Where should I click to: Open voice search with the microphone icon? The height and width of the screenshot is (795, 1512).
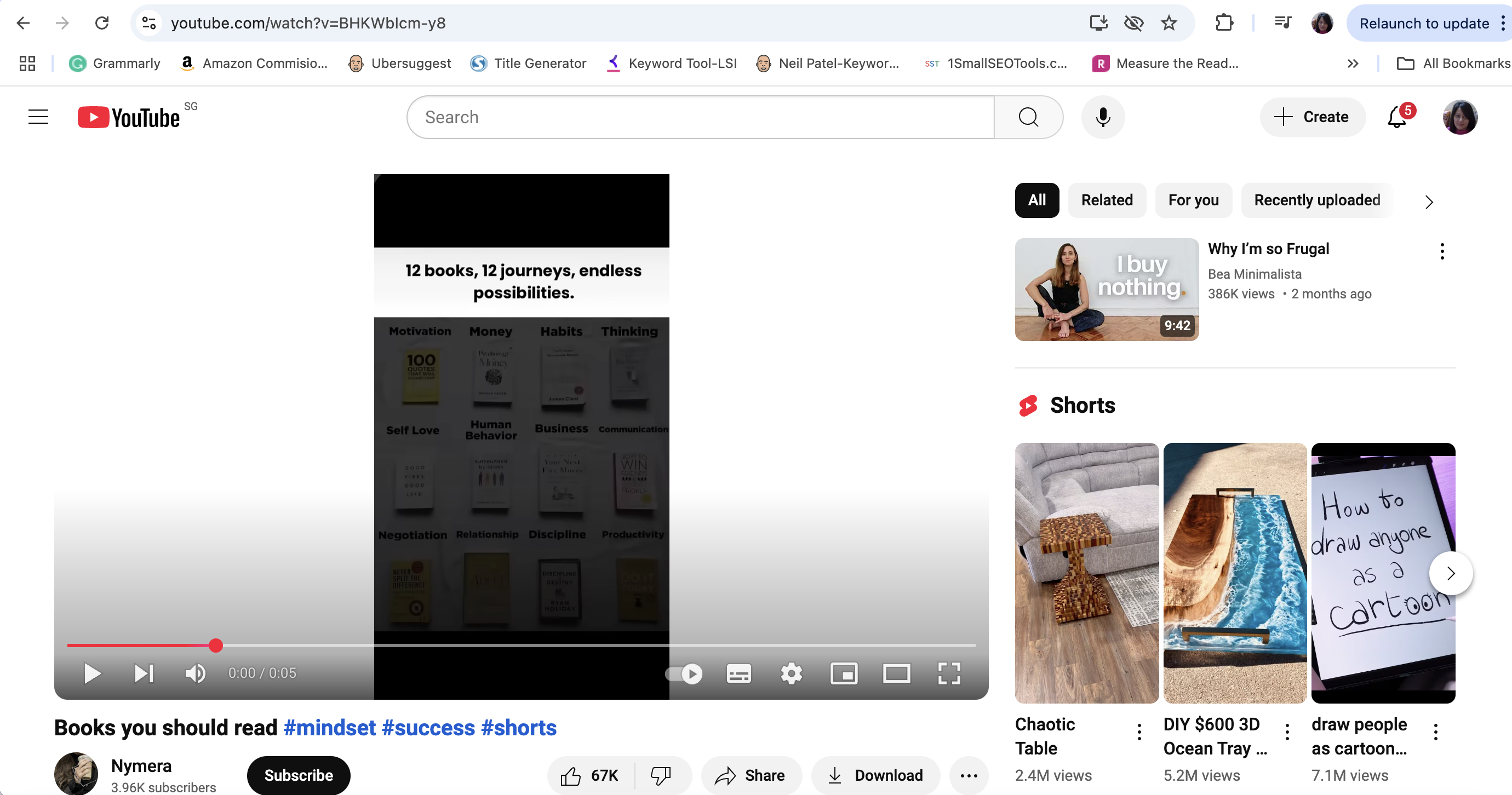coord(1103,117)
